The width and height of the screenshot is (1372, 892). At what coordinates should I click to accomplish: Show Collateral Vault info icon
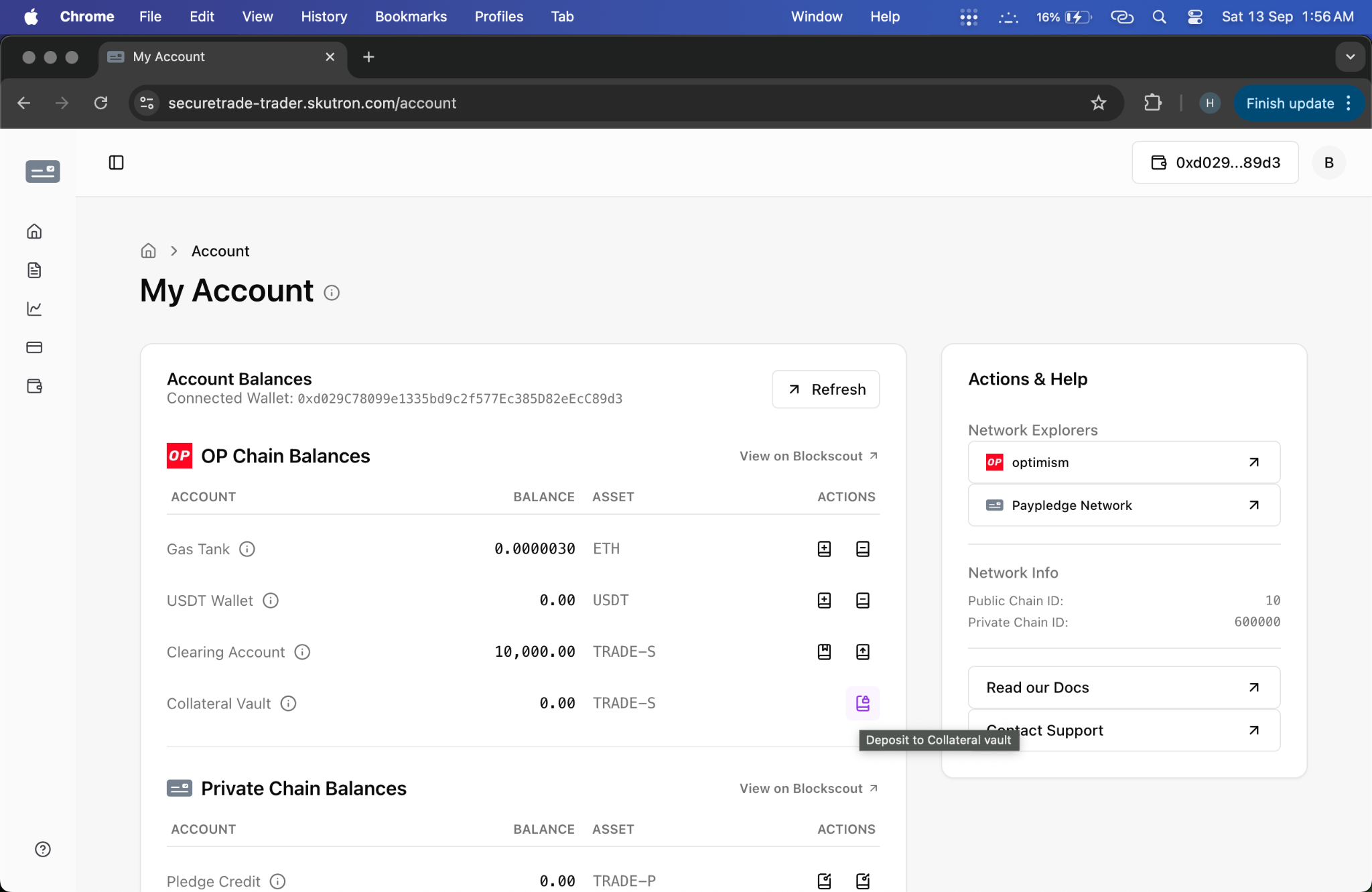(x=288, y=703)
